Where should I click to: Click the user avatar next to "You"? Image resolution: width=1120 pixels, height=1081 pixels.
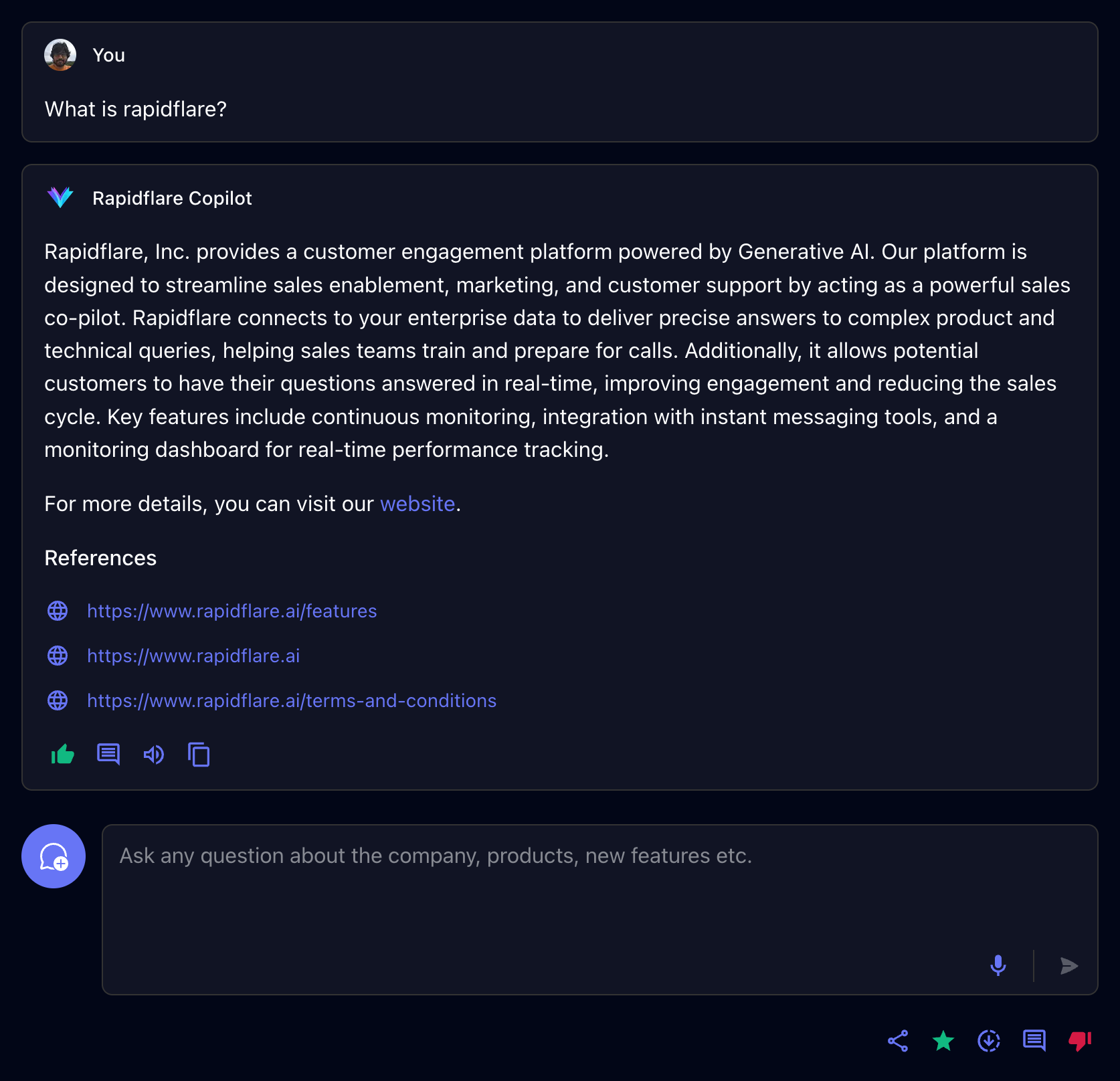60,55
